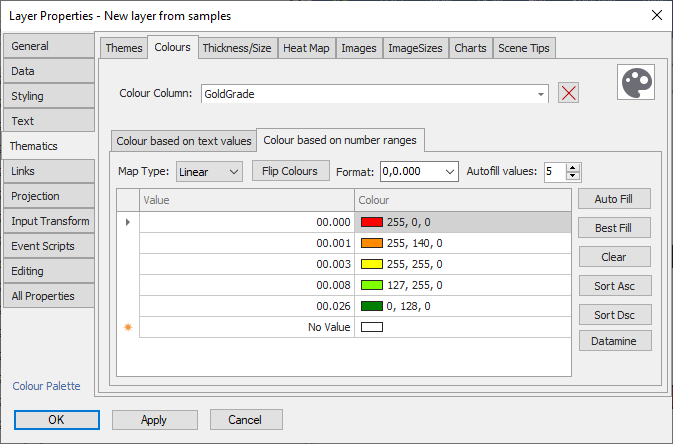673x444 pixels.
Task: Select Colour based on text values tab
Action: (184, 141)
